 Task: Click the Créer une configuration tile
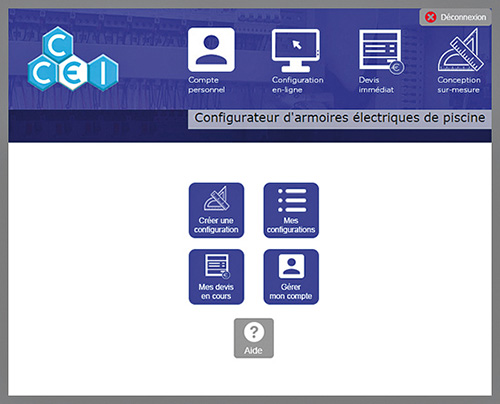tap(216, 210)
